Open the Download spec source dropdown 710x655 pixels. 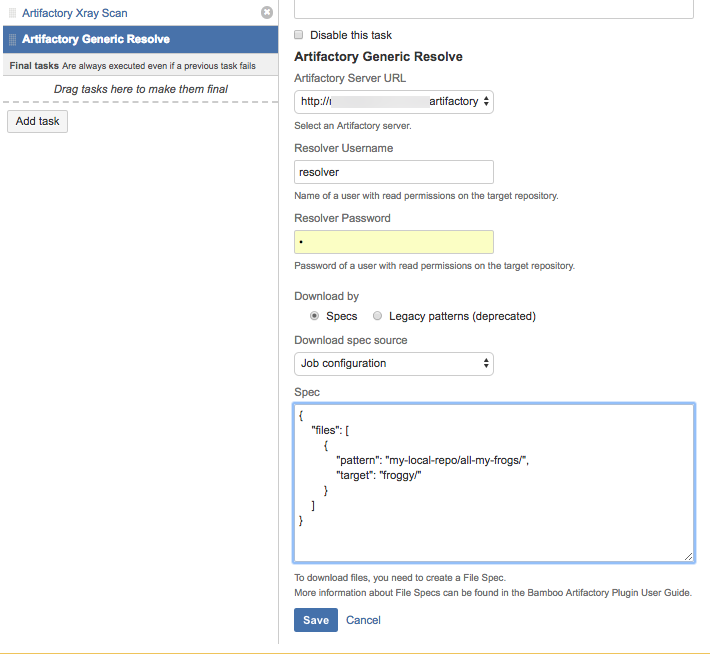coord(394,363)
